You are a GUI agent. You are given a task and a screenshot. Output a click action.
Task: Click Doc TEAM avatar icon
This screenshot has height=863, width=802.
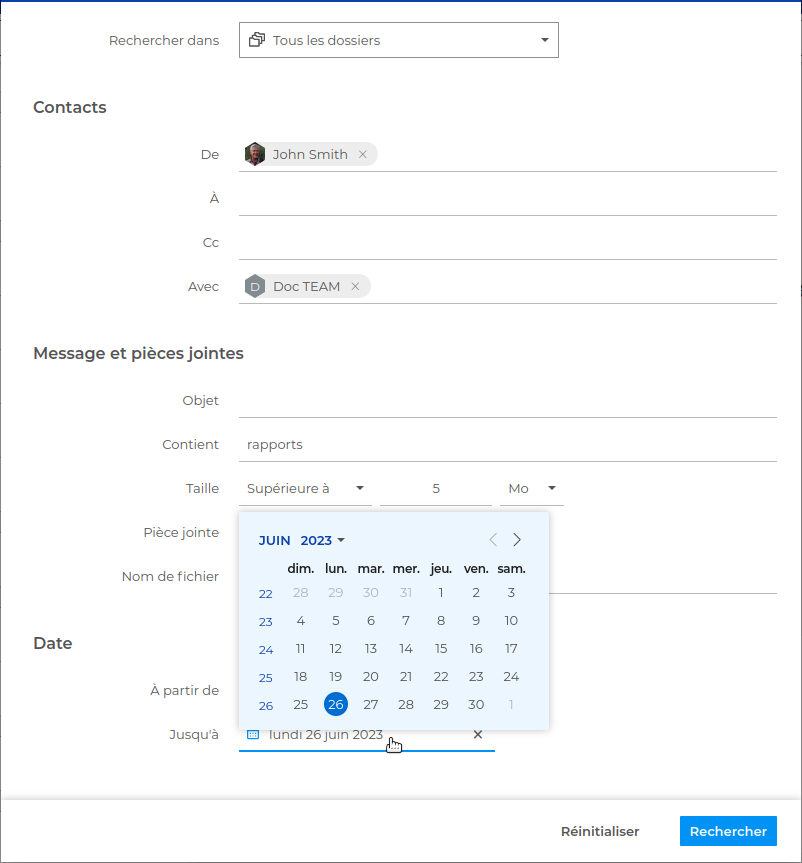click(x=256, y=287)
